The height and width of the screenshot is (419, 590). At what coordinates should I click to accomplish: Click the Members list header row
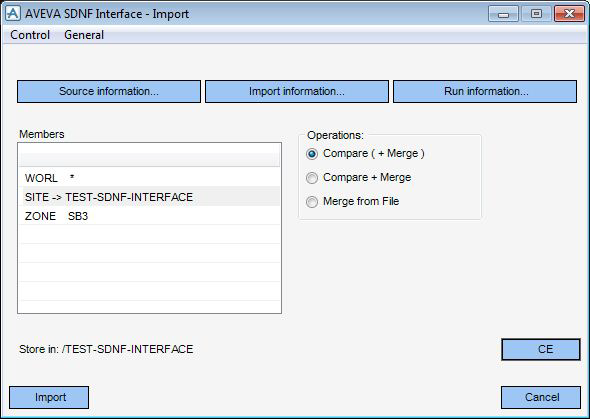149,155
